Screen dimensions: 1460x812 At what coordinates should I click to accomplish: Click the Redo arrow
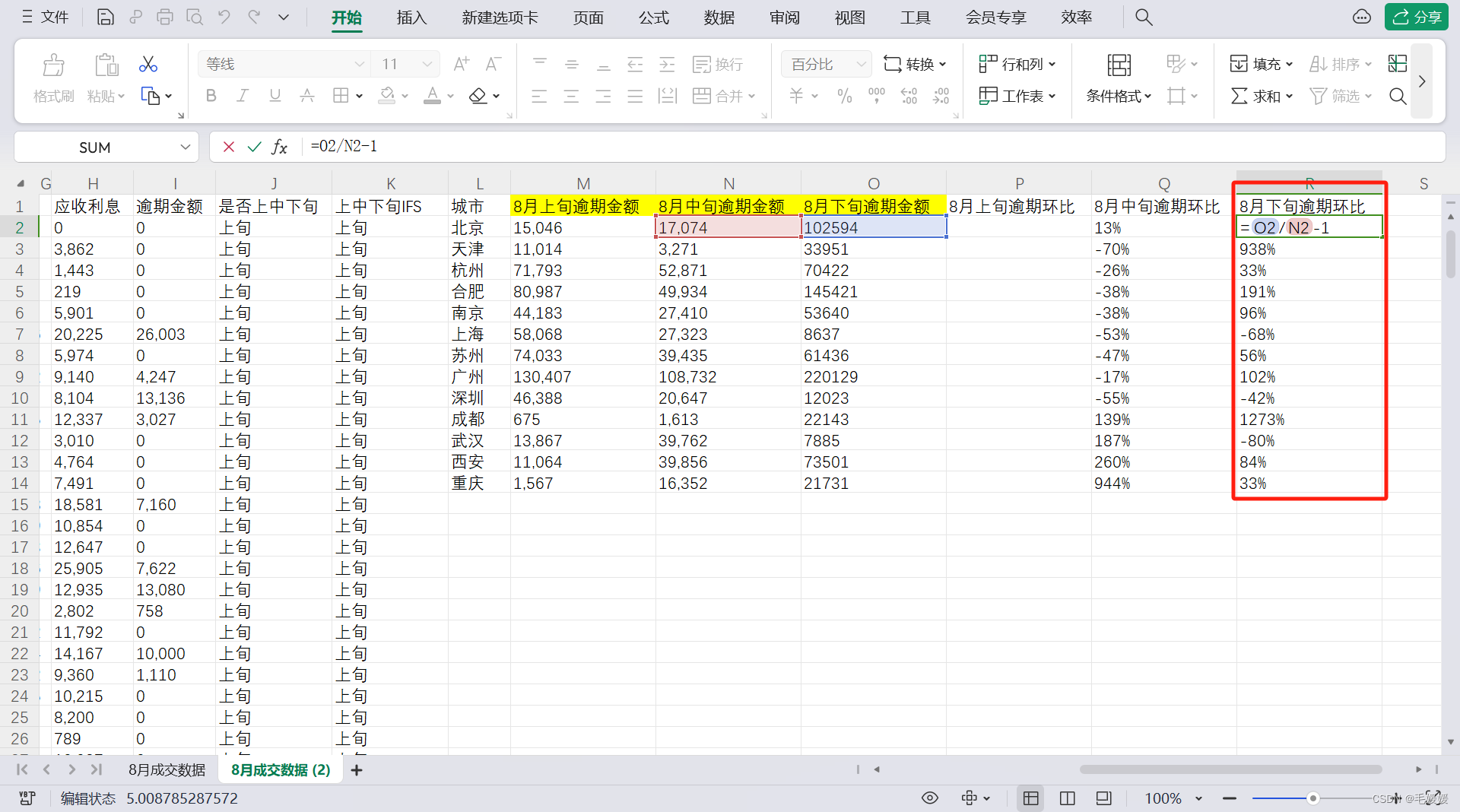click(254, 17)
